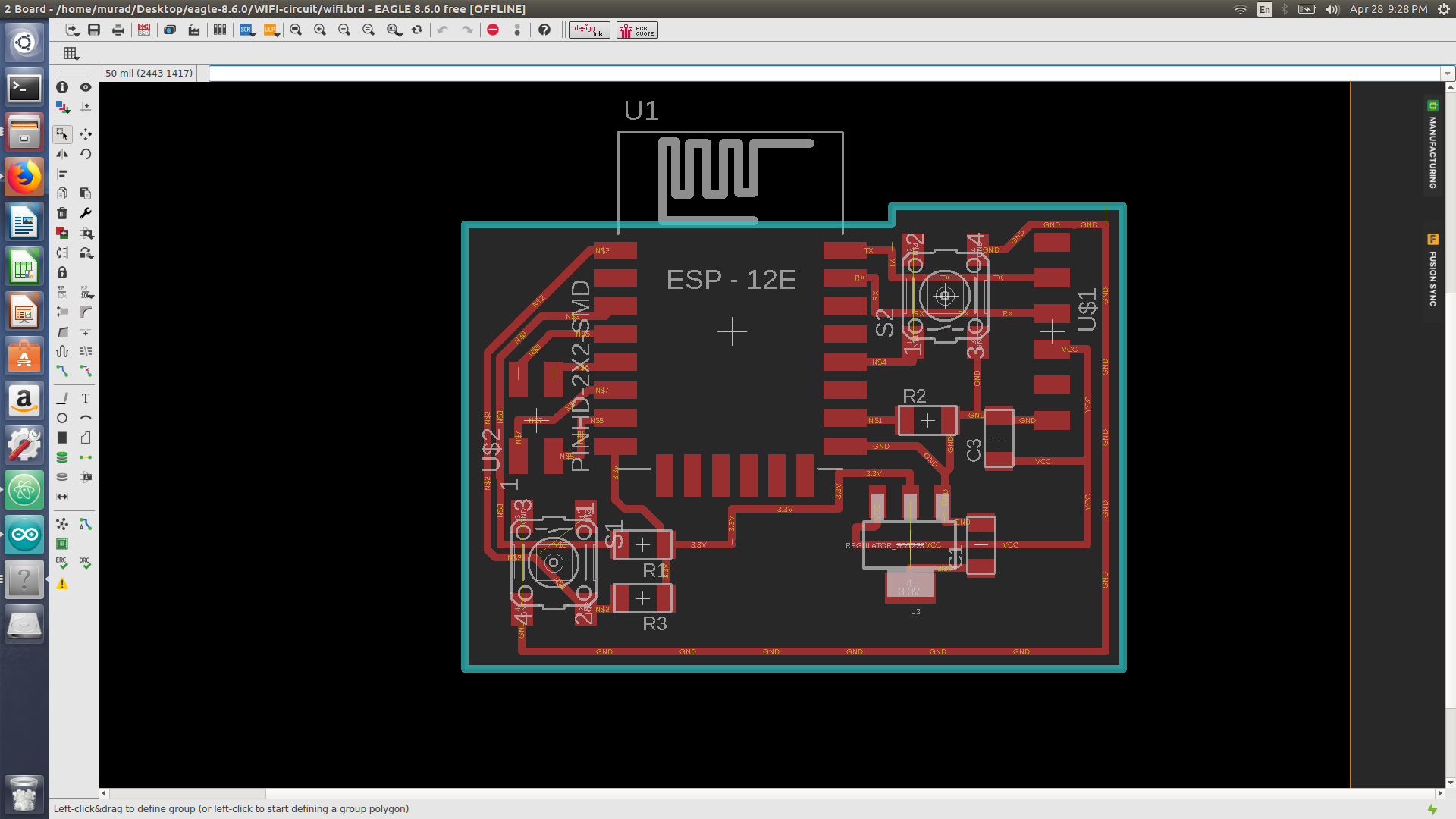
Task: Select the Route airwire tool
Action: 62,371
